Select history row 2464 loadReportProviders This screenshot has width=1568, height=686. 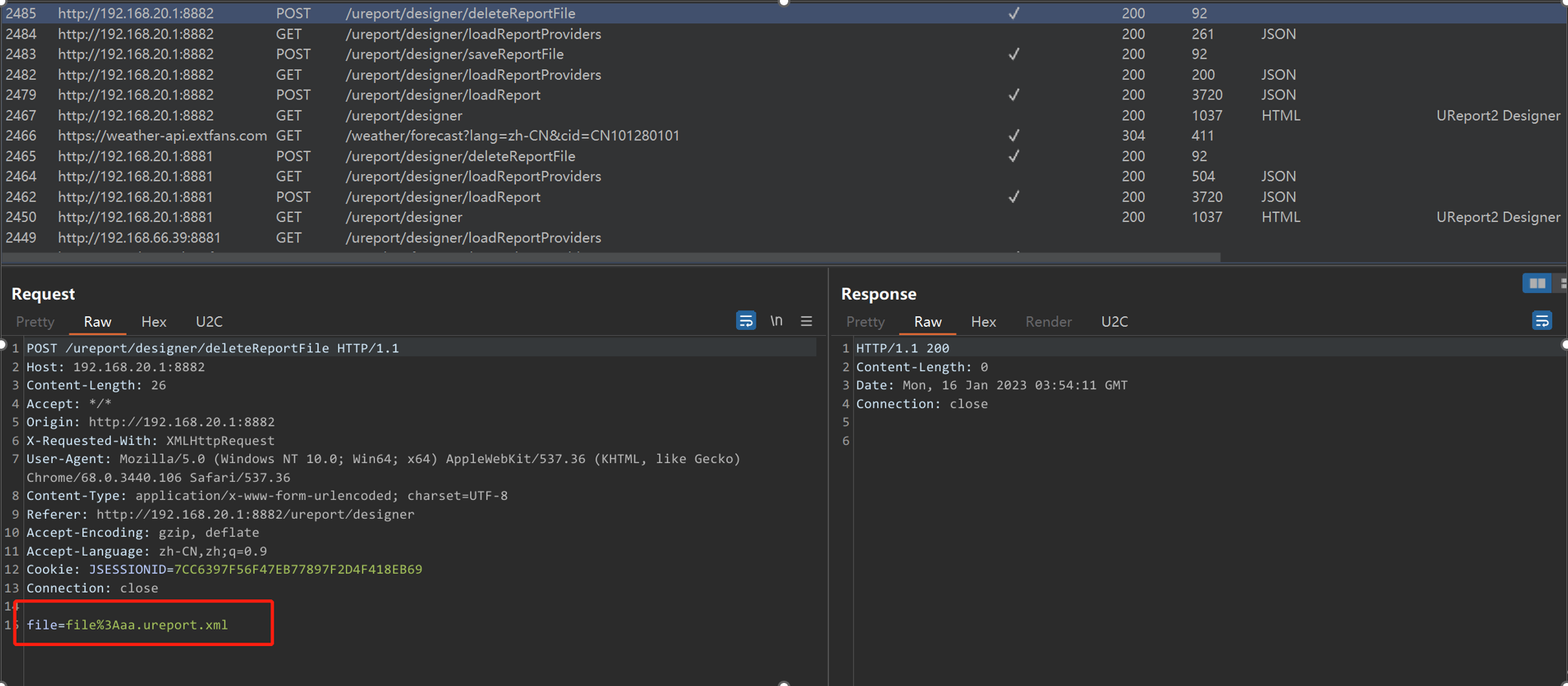pos(784,176)
